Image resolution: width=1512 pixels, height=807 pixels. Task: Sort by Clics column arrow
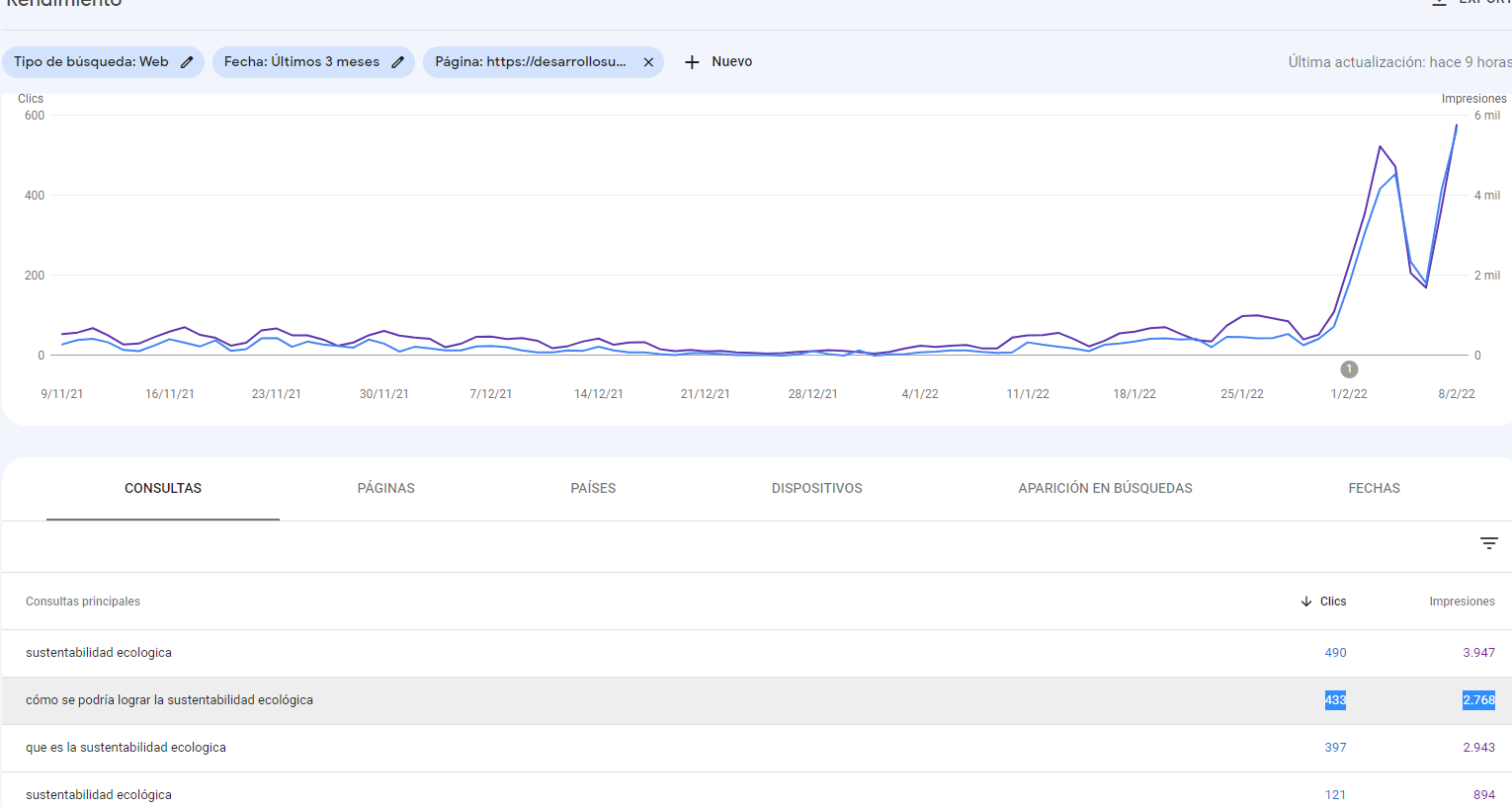(x=1306, y=602)
